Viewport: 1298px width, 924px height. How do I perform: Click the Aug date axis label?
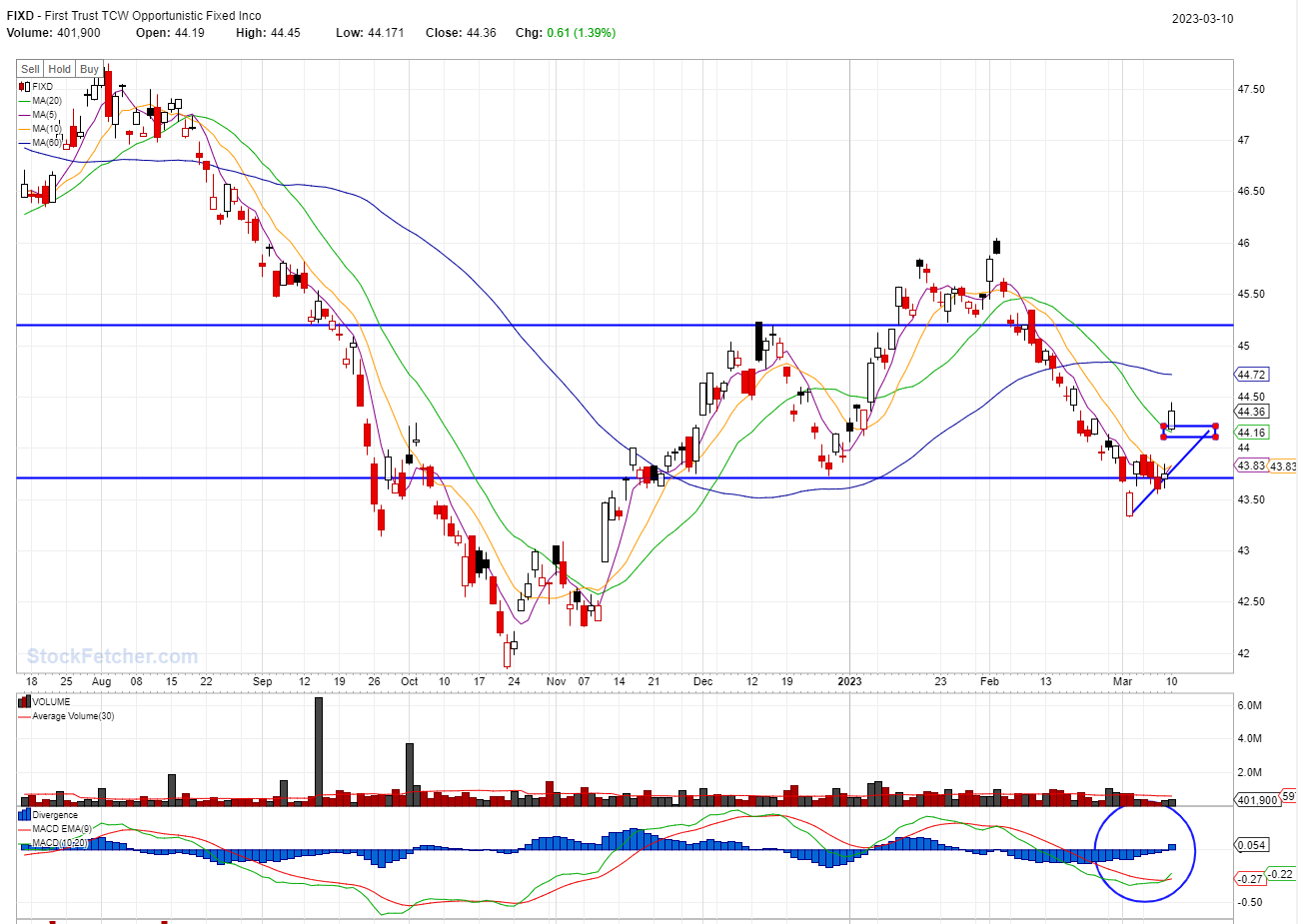pyautogui.click(x=101, y=681)
